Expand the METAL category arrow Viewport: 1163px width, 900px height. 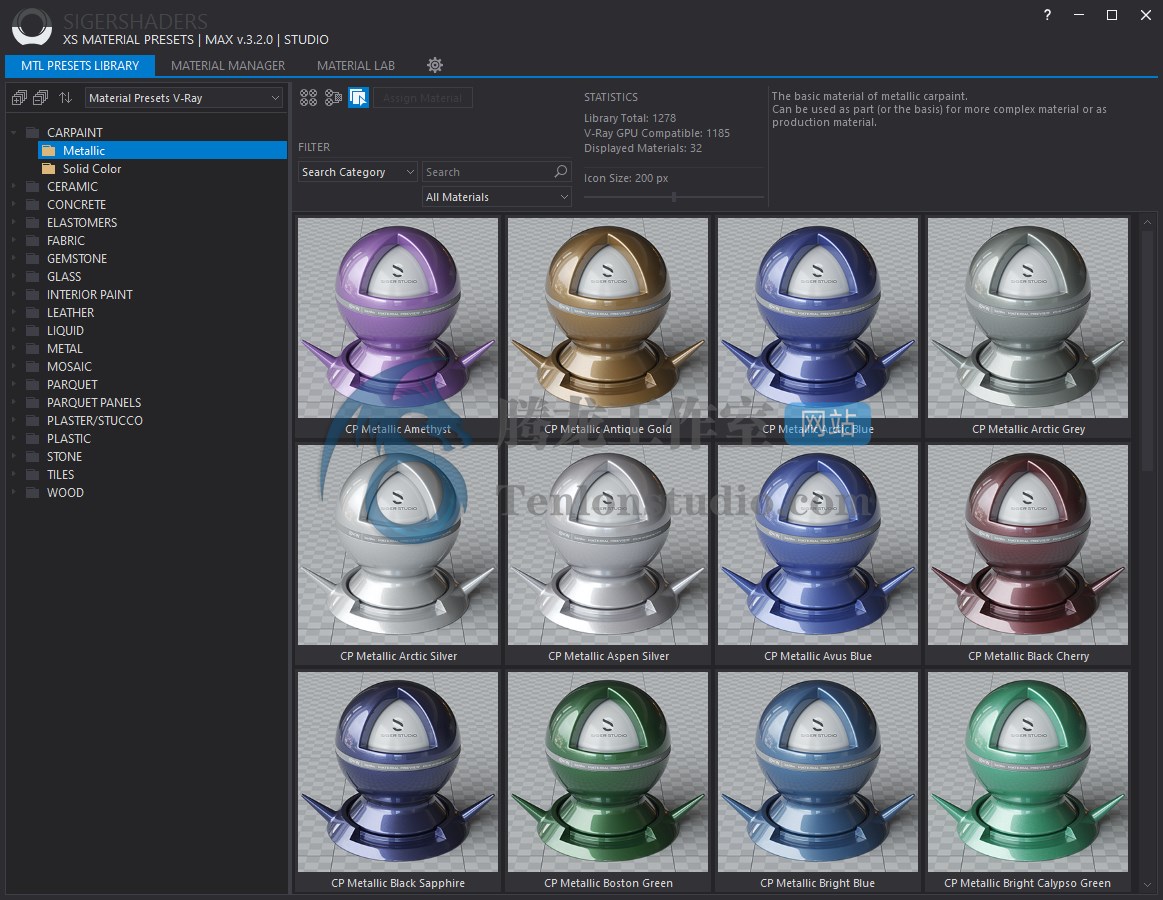[x=13, y=349]
